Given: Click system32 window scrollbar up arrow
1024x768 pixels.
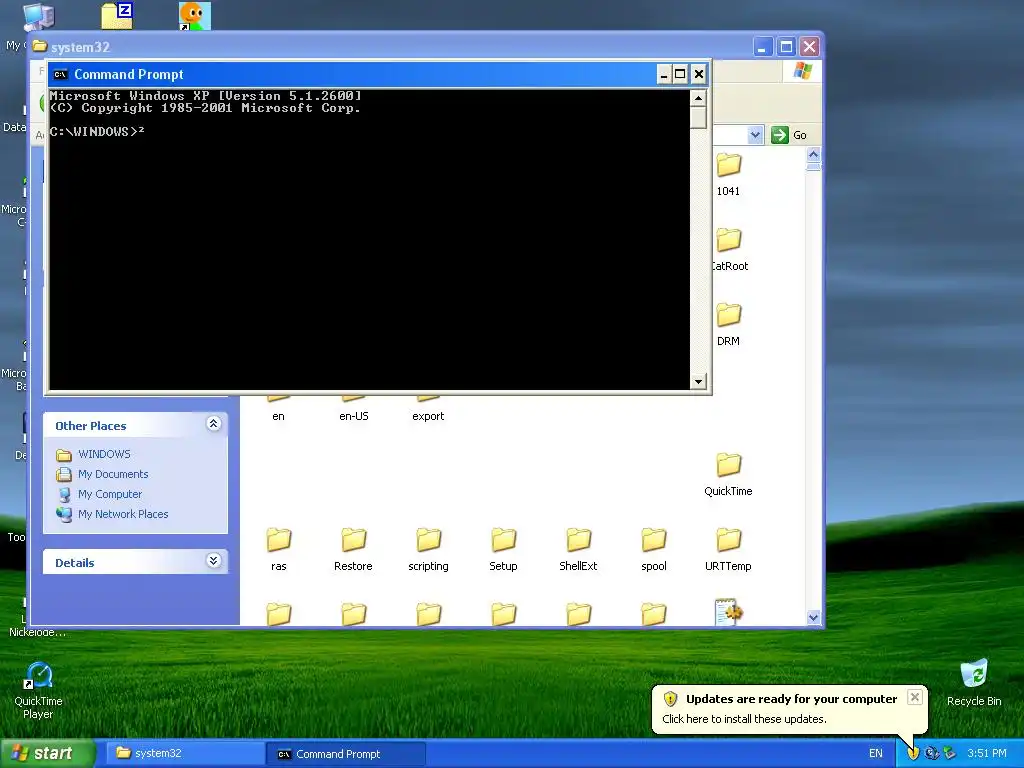Looking at the screenshot, I should pyautogui.click(x=813, y=155).
